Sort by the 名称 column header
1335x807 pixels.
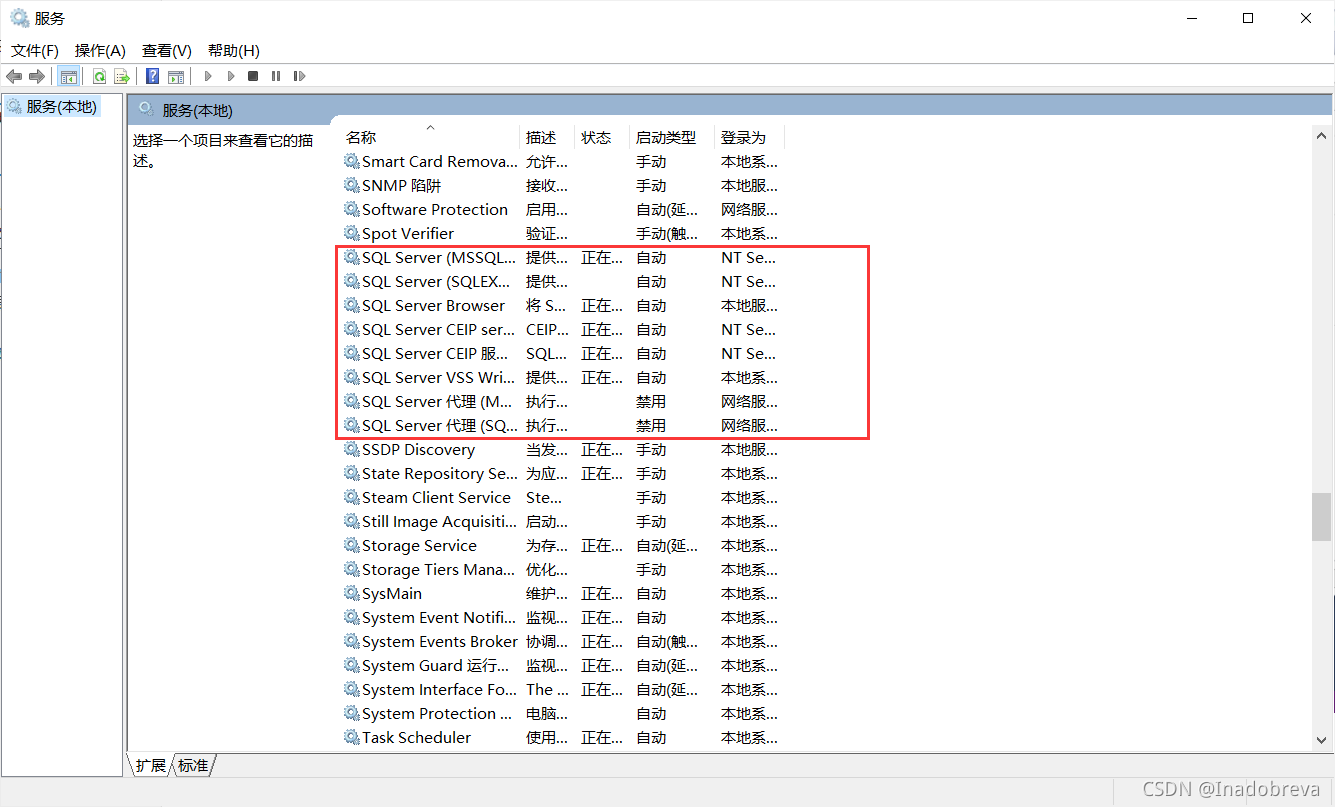pyautogui.click(x=431, y=137)
